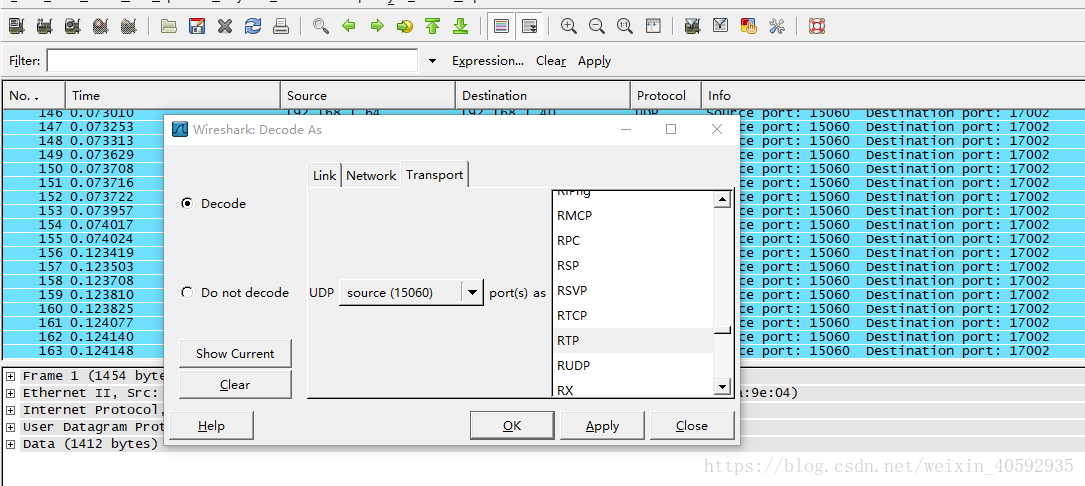Viewport: 1085px width, 486px height.
Task: Expand the Internet Protocol tree node
Action: click(x=11, y=410)
